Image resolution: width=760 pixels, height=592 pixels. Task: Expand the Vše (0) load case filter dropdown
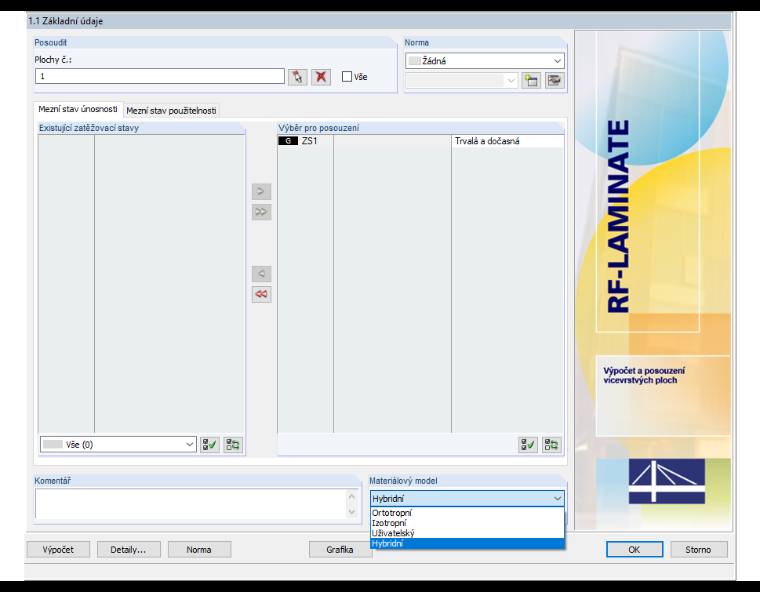[118, 445]
